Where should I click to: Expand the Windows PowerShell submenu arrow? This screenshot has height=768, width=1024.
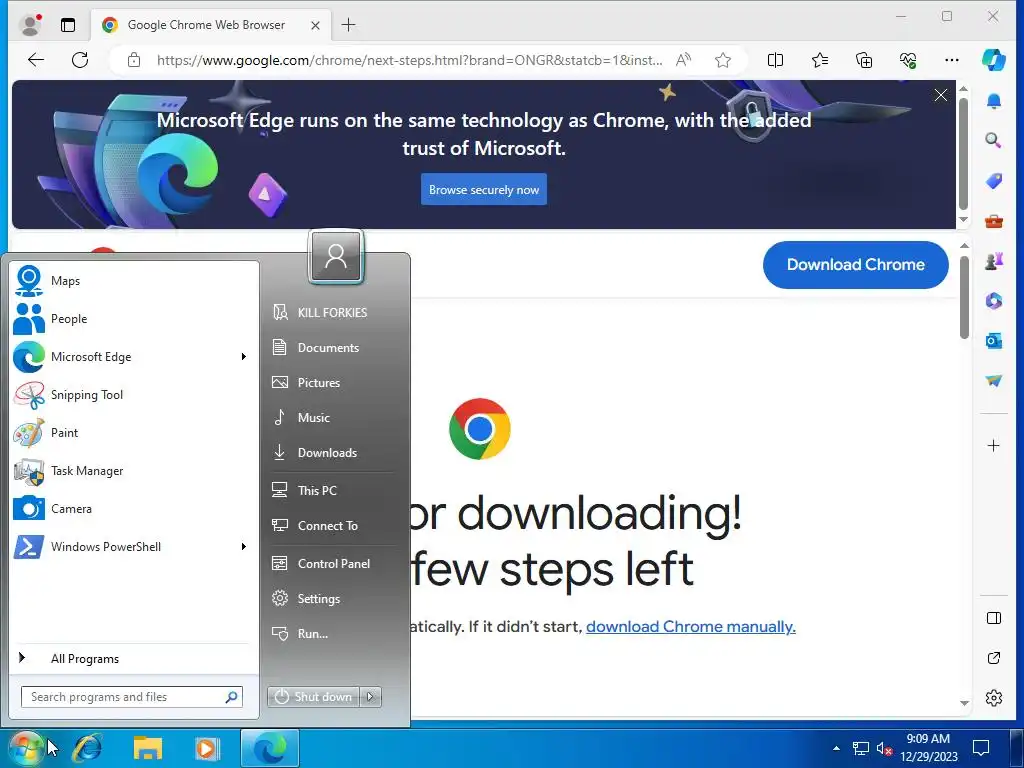244,546
